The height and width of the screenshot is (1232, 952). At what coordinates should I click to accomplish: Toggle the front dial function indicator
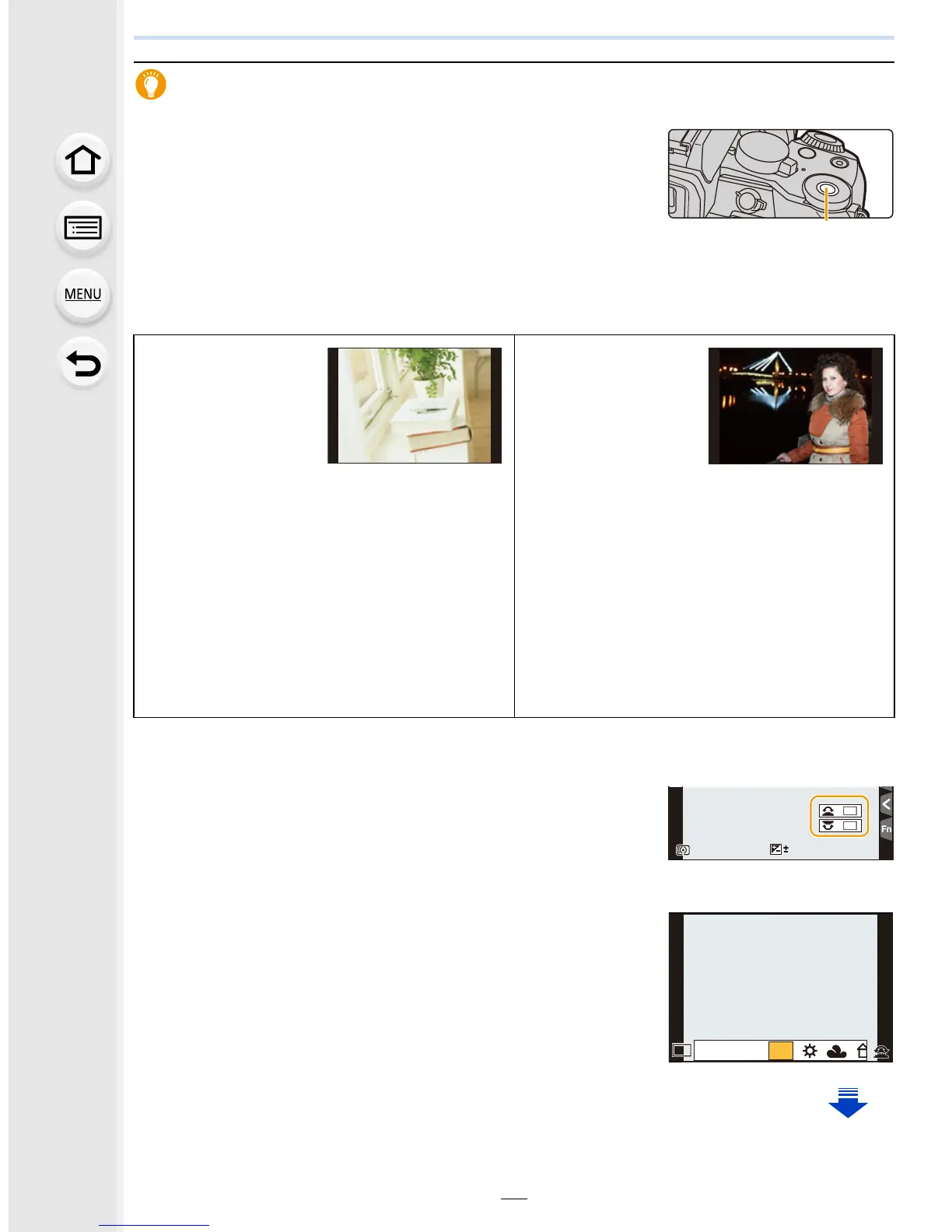[x=840, y=810]
